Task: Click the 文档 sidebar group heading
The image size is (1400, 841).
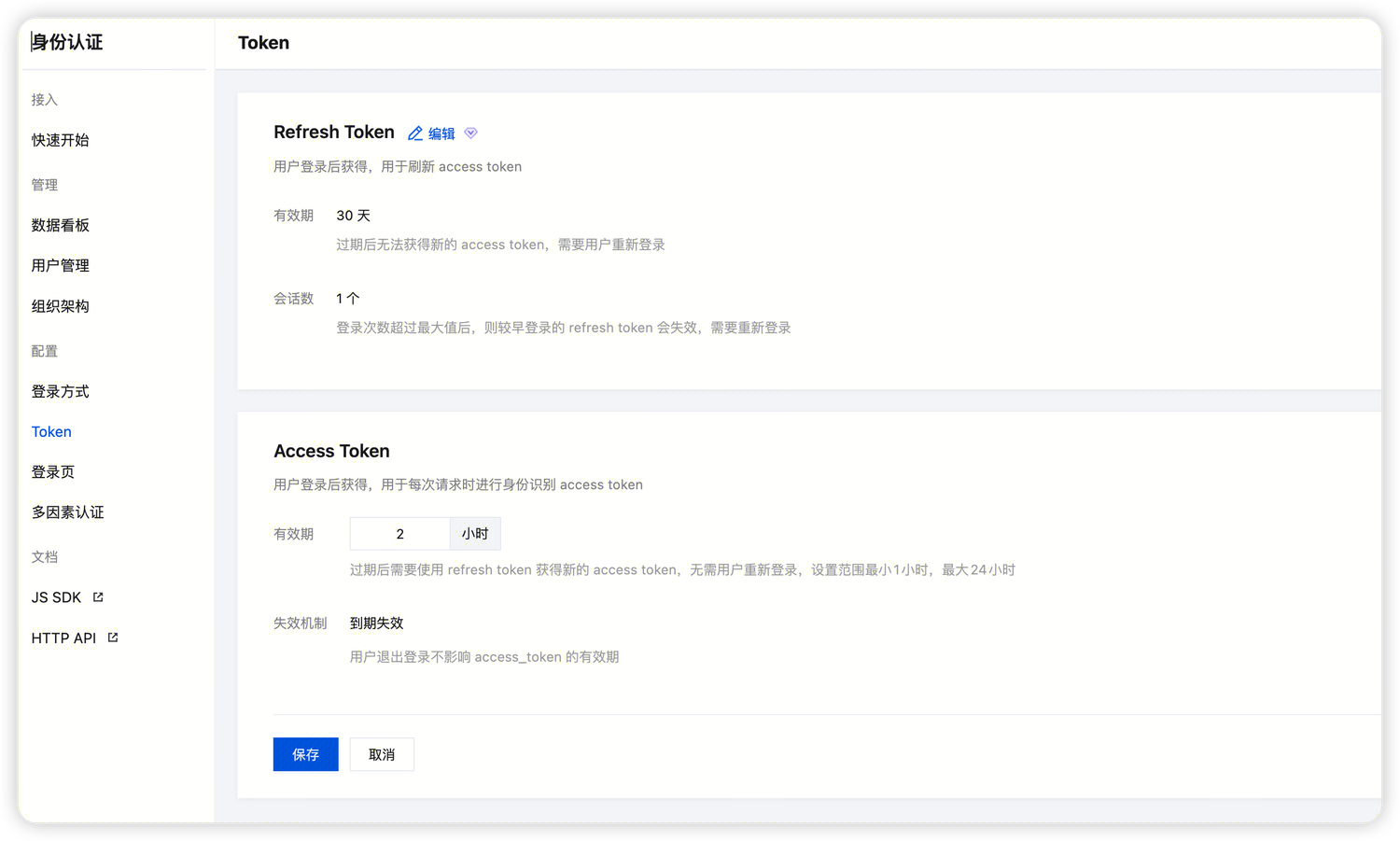Action: (45, 557)
